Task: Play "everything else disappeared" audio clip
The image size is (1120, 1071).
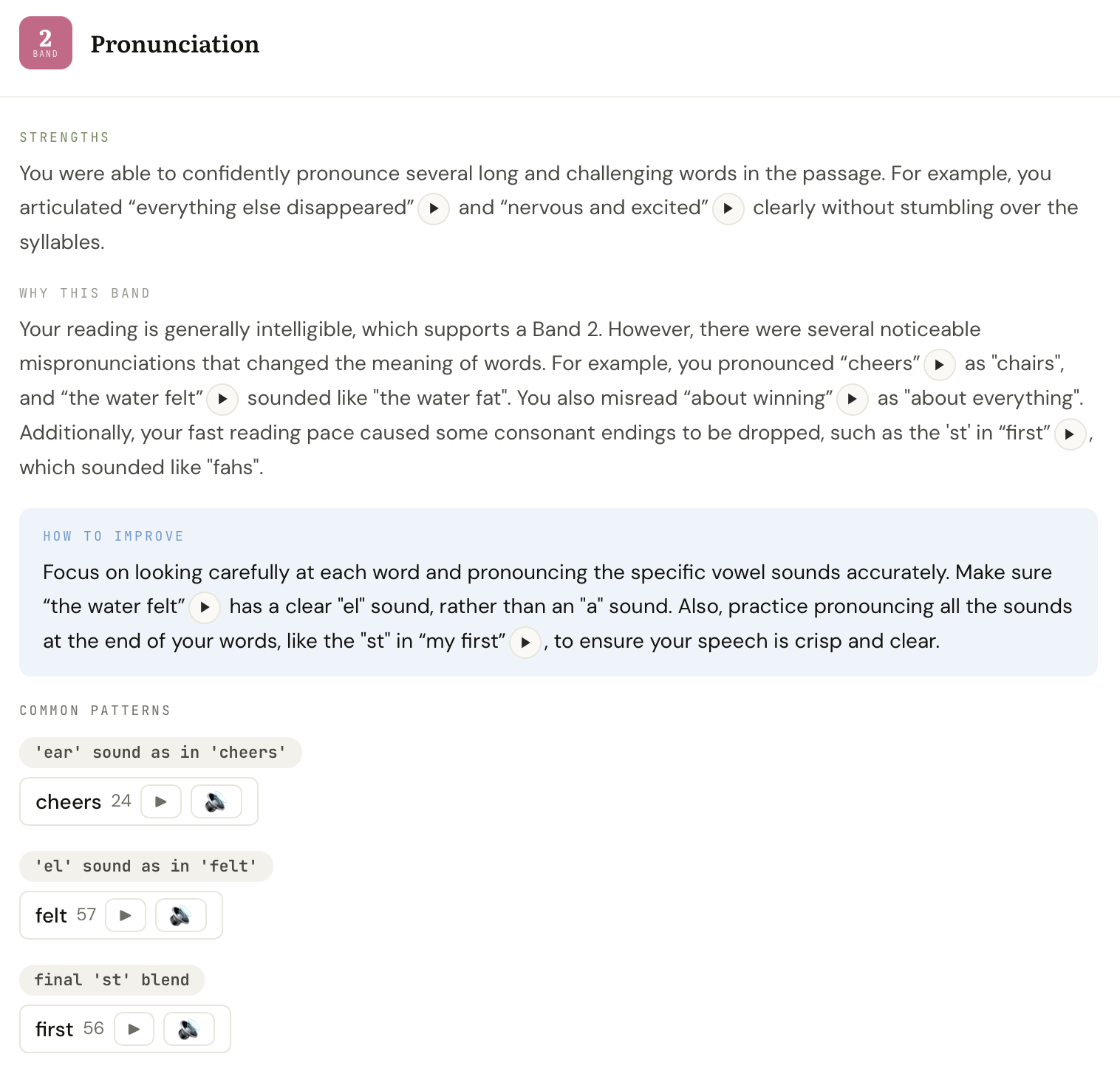Action: (434, 208)
